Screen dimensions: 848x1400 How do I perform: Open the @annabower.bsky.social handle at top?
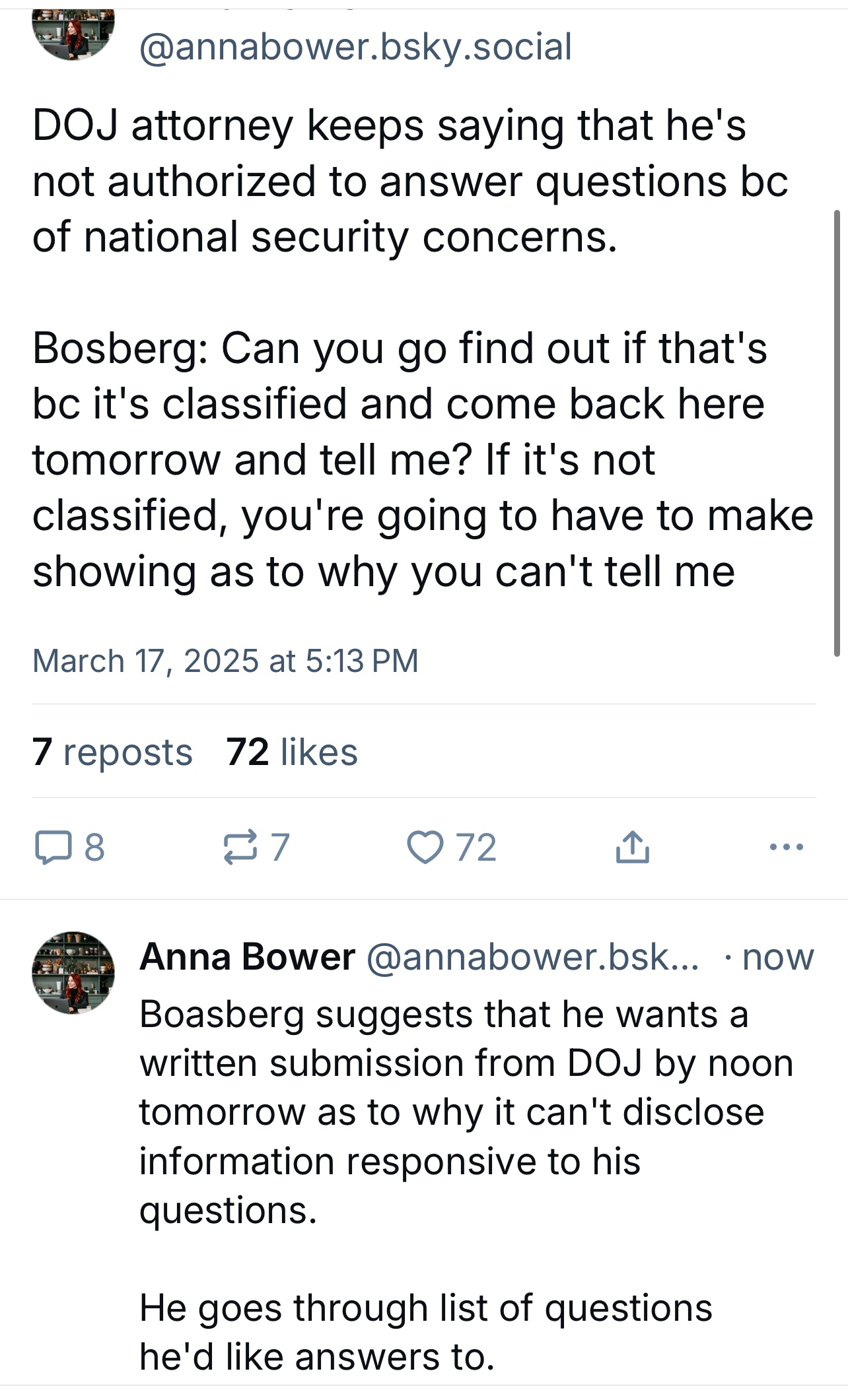pyautogui.click(x=355, y=47)
